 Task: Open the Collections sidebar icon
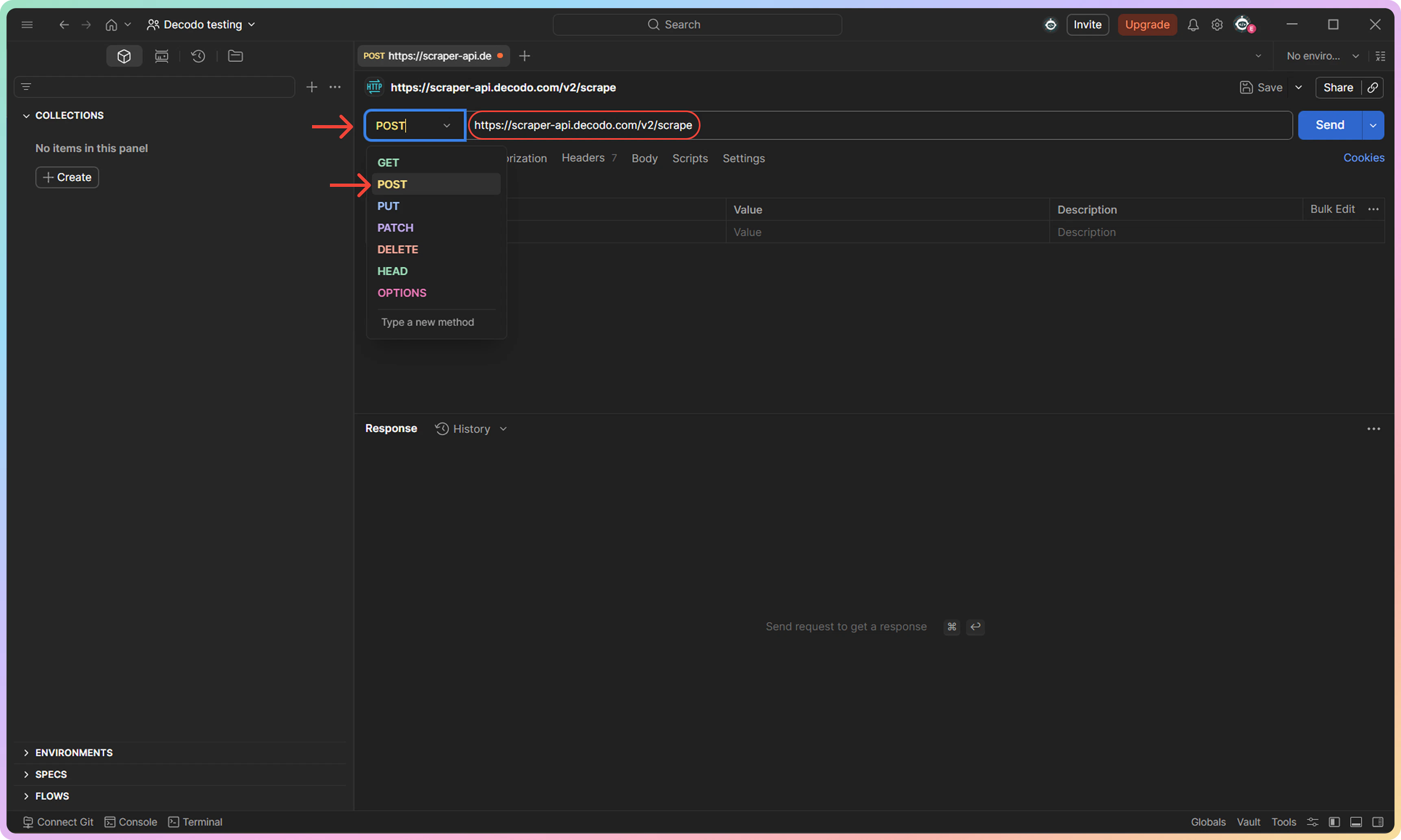[124, 56]
